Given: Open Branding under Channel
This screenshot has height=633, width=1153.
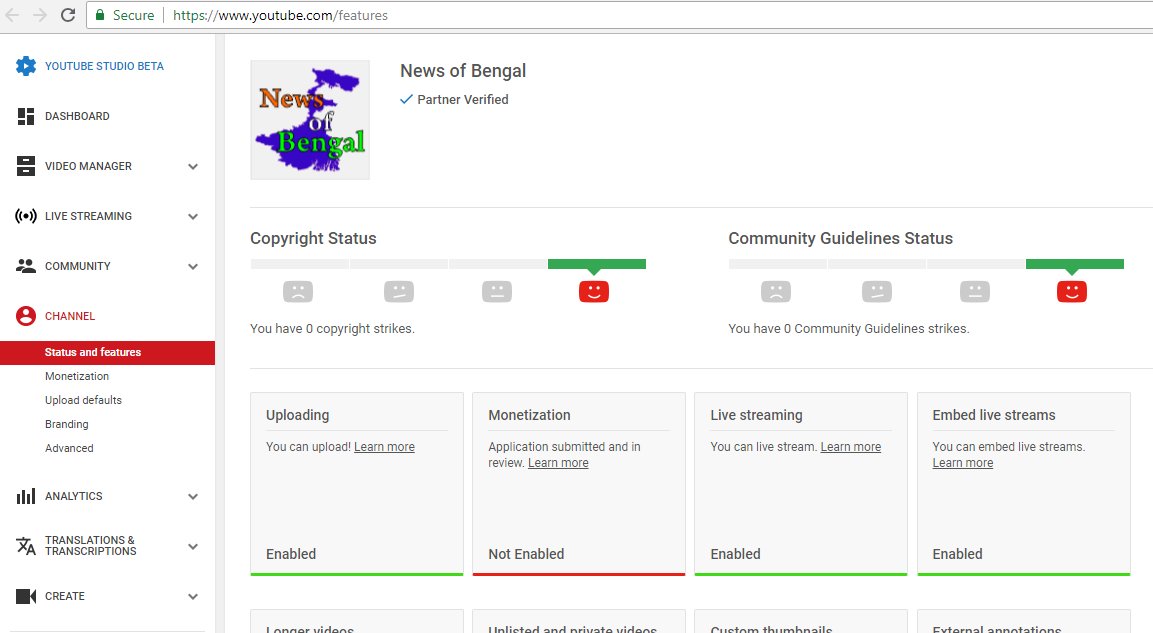Looking at the screenshot, I should tap(66, 424).
